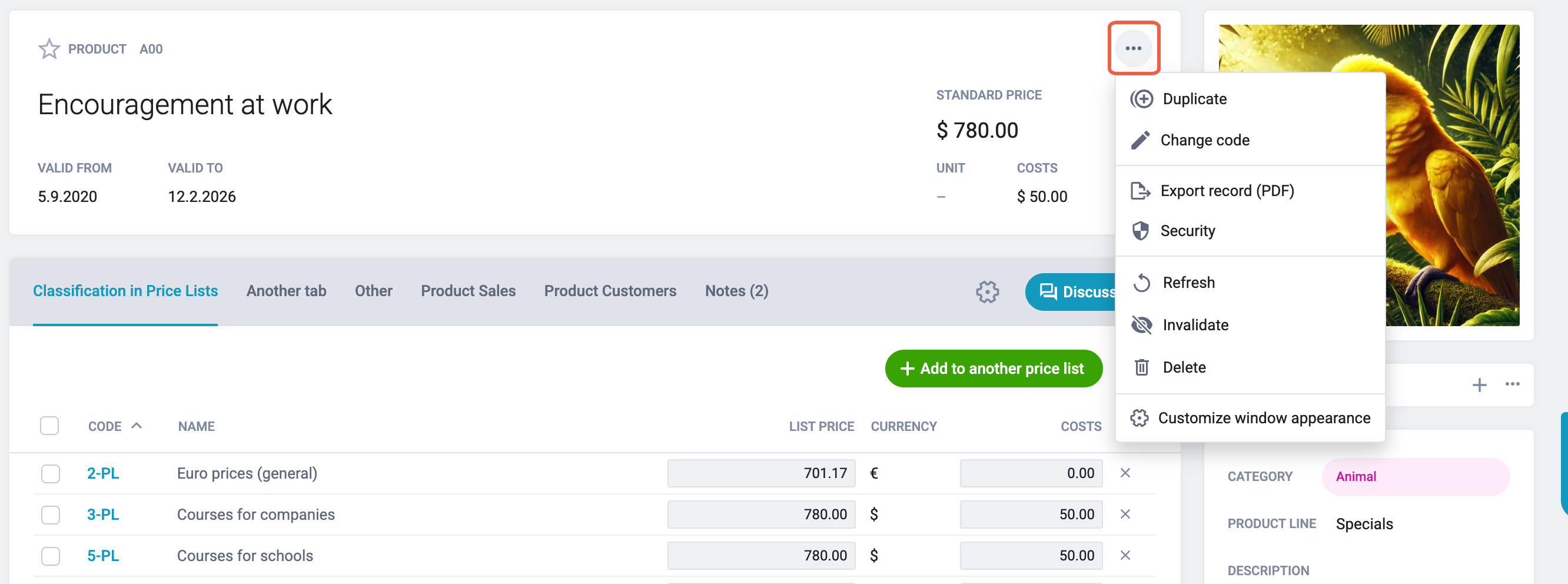Click the LIST PRICE column header

tap(821, 426)
